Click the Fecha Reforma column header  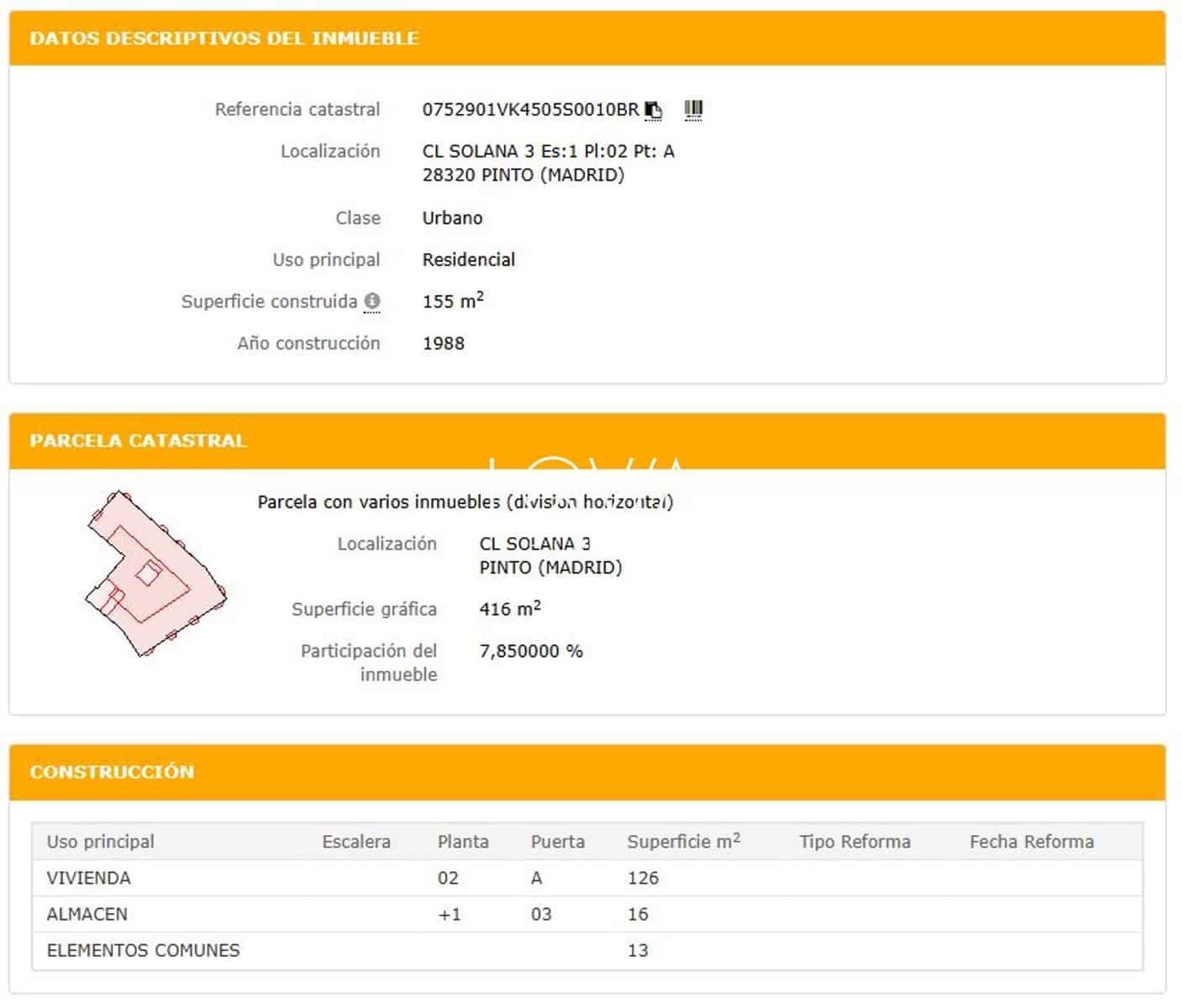coord(1032,842)
